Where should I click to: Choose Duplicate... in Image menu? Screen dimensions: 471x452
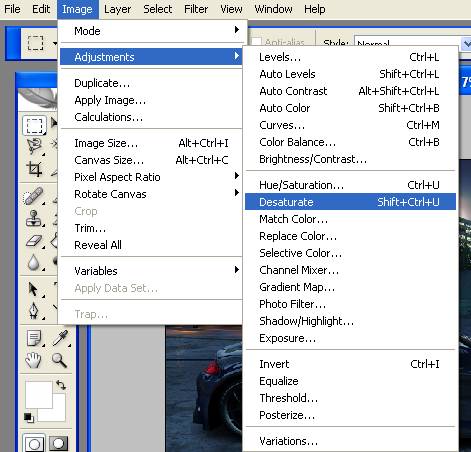pyautogui.click(x=151, y=83)
